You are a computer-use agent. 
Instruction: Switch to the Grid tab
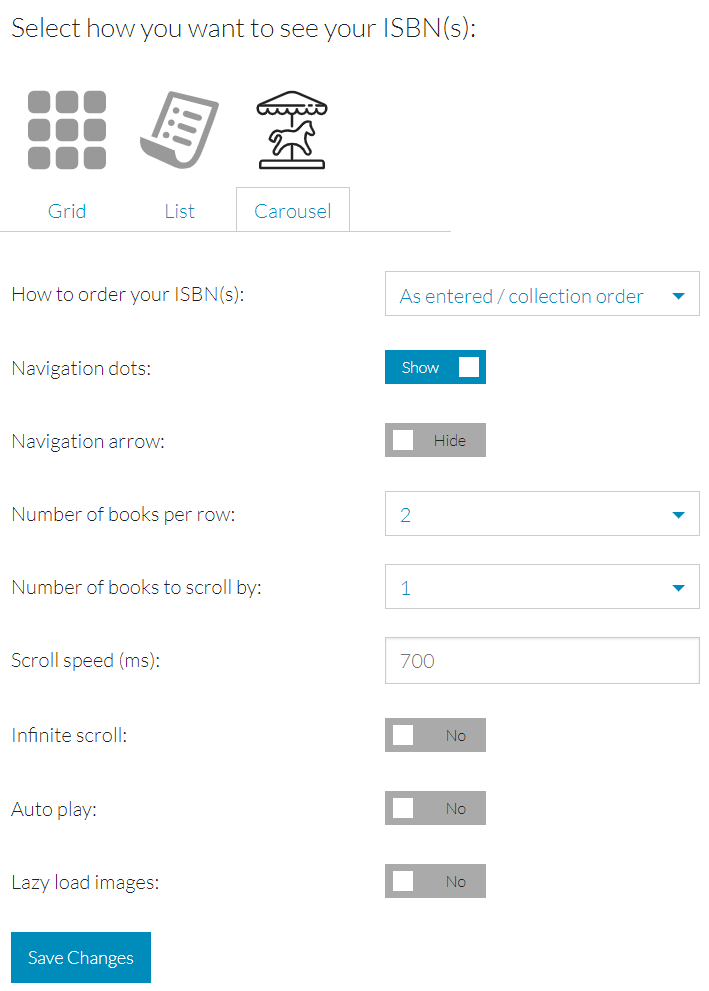pos(67,211)
